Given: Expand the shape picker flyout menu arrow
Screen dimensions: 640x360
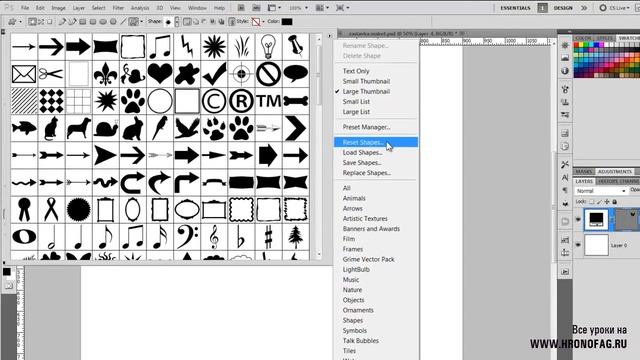Looking at the screenshot, I should [329, 36].
